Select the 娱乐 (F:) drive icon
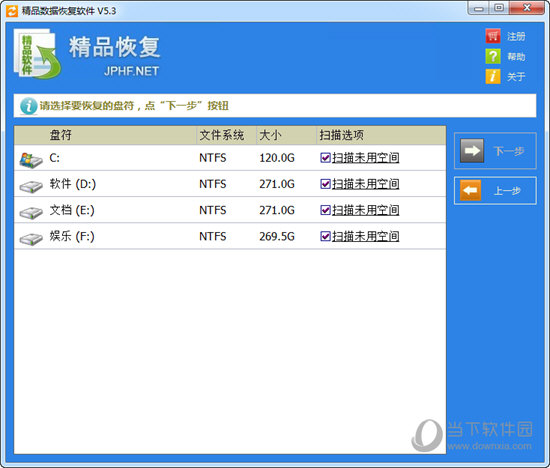Image resolution: width=550 pixels, height=468 pixels. click(31, 239)
